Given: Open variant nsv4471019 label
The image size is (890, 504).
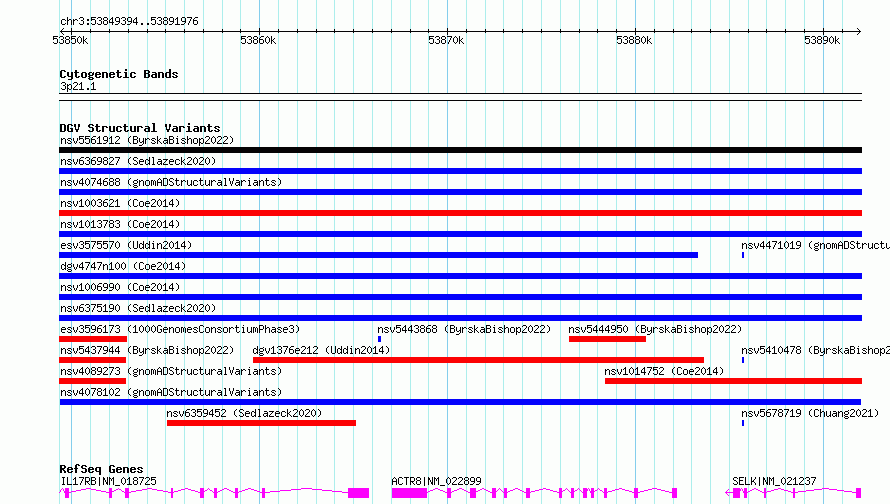Looking at the screenshot, I should (x=815, y=245).
